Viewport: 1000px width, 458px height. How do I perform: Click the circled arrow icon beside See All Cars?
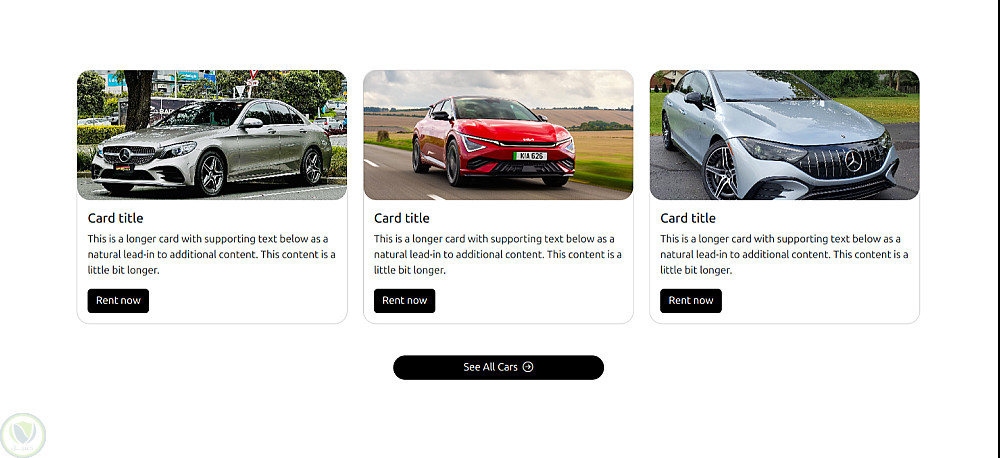pos(527,367)
